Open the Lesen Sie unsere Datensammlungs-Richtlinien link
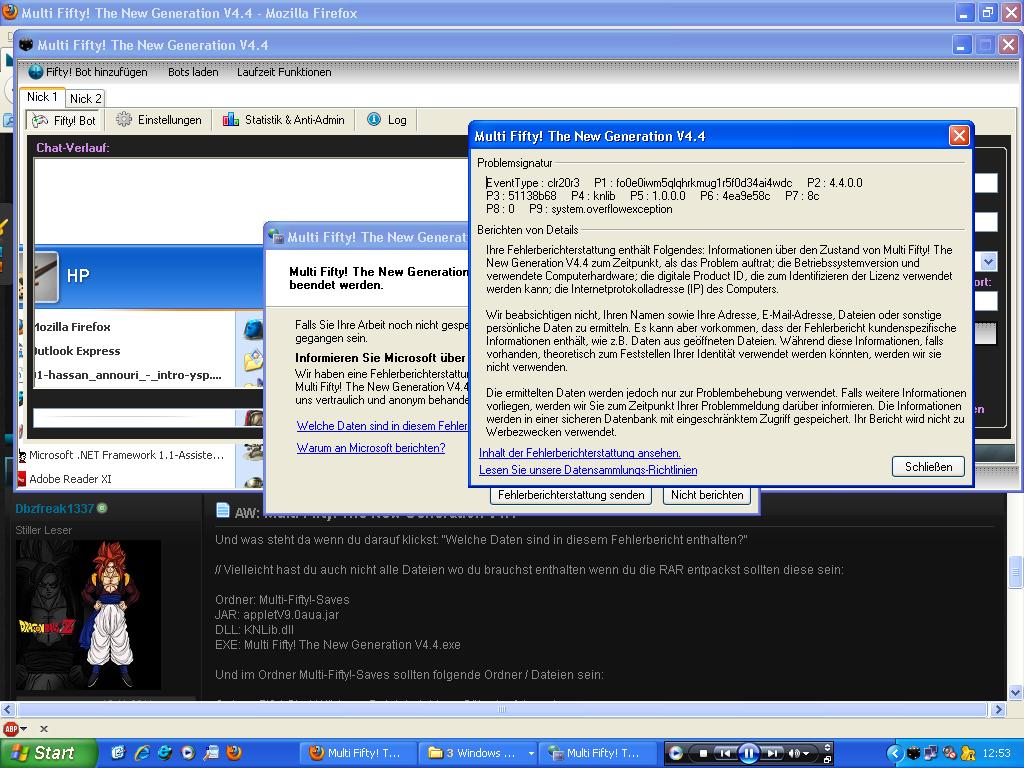 [588, 470]
